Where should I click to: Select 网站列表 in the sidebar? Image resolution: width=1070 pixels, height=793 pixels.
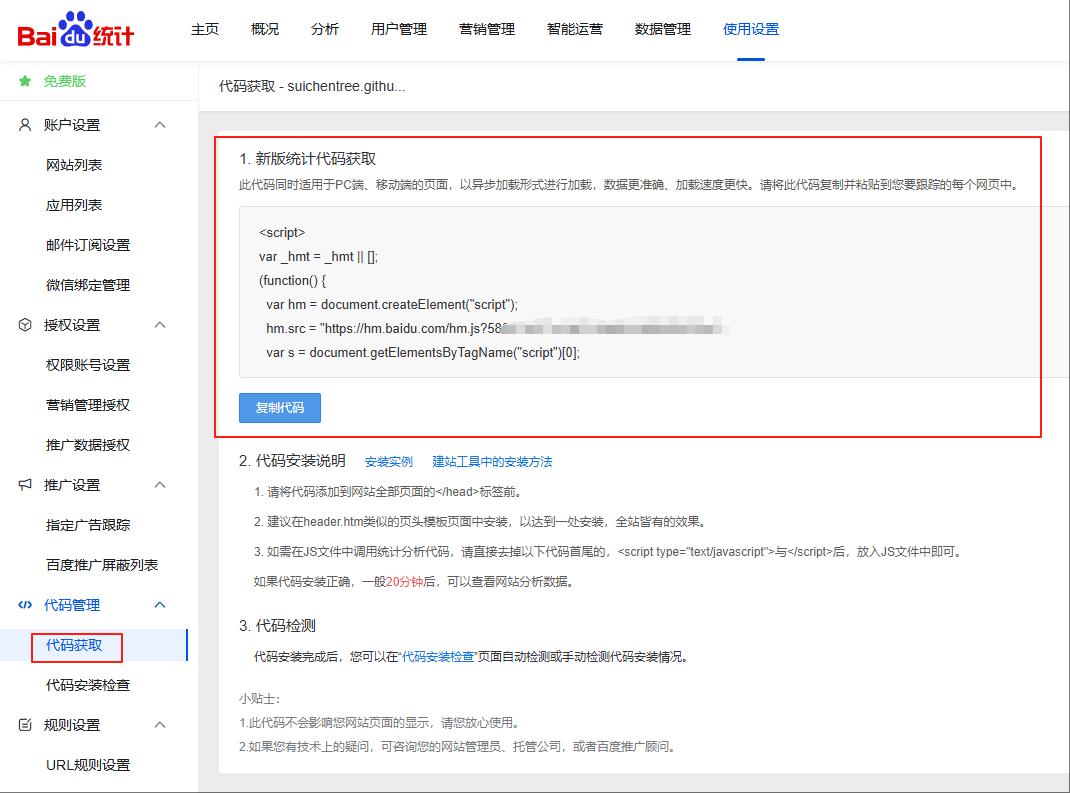pos(72,165)
